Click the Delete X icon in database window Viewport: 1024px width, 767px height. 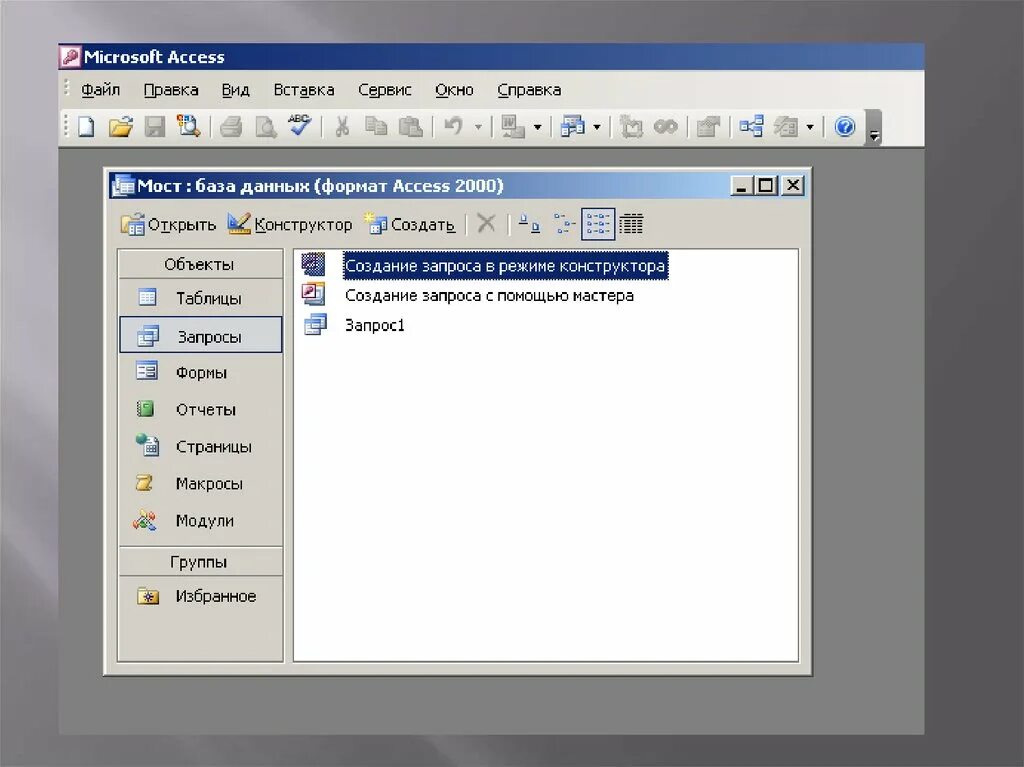tap(487, 223)
